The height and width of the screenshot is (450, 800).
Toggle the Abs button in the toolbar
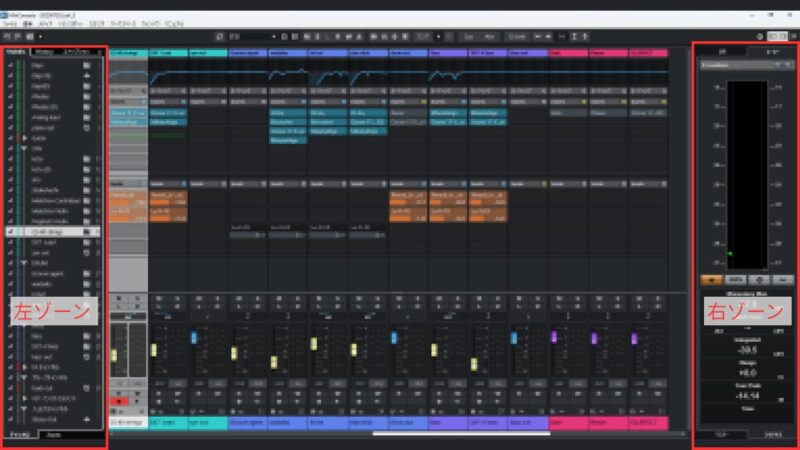pyautogui.click(x=489, y=37)
